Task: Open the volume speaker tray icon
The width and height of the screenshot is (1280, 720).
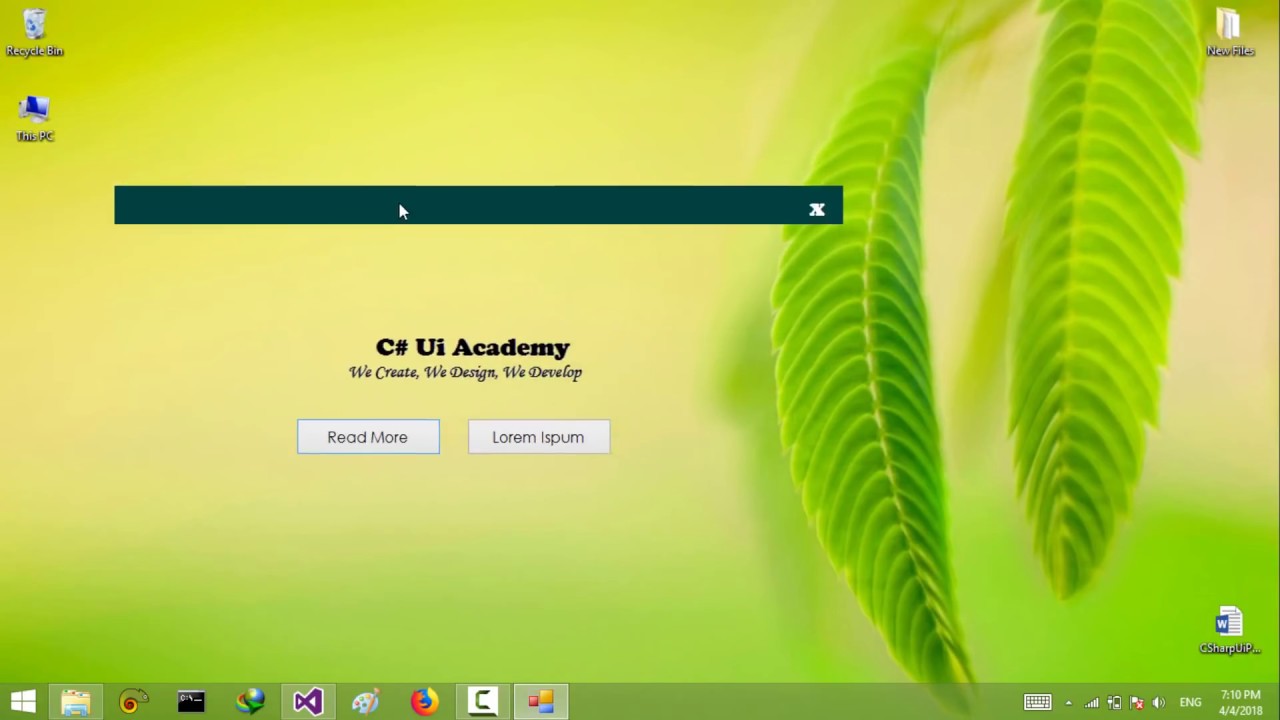Action: click(x=1159, y=702)
